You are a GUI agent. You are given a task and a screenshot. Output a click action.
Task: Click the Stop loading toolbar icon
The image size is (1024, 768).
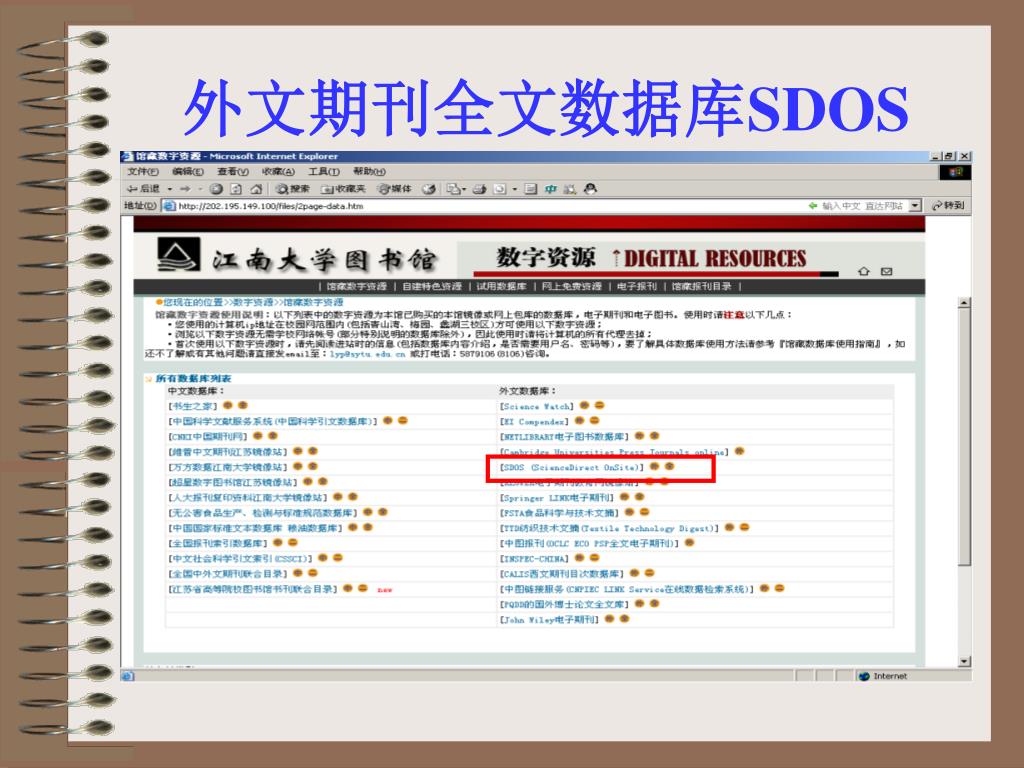216,189
